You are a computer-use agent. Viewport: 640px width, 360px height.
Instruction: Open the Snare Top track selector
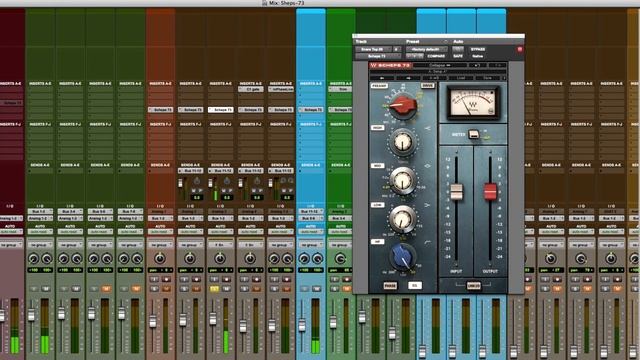(x=373, y=49)
